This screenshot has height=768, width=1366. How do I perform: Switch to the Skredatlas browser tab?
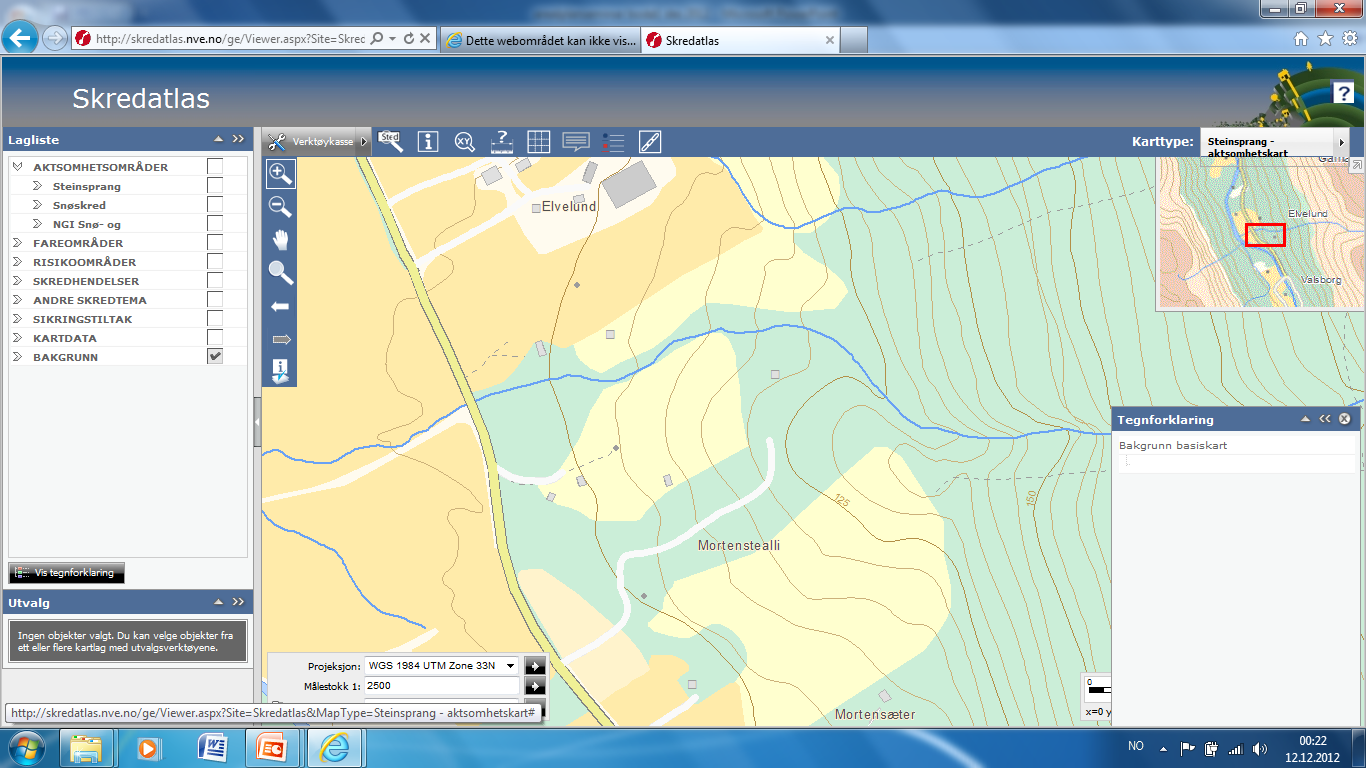tap(741, 40)
